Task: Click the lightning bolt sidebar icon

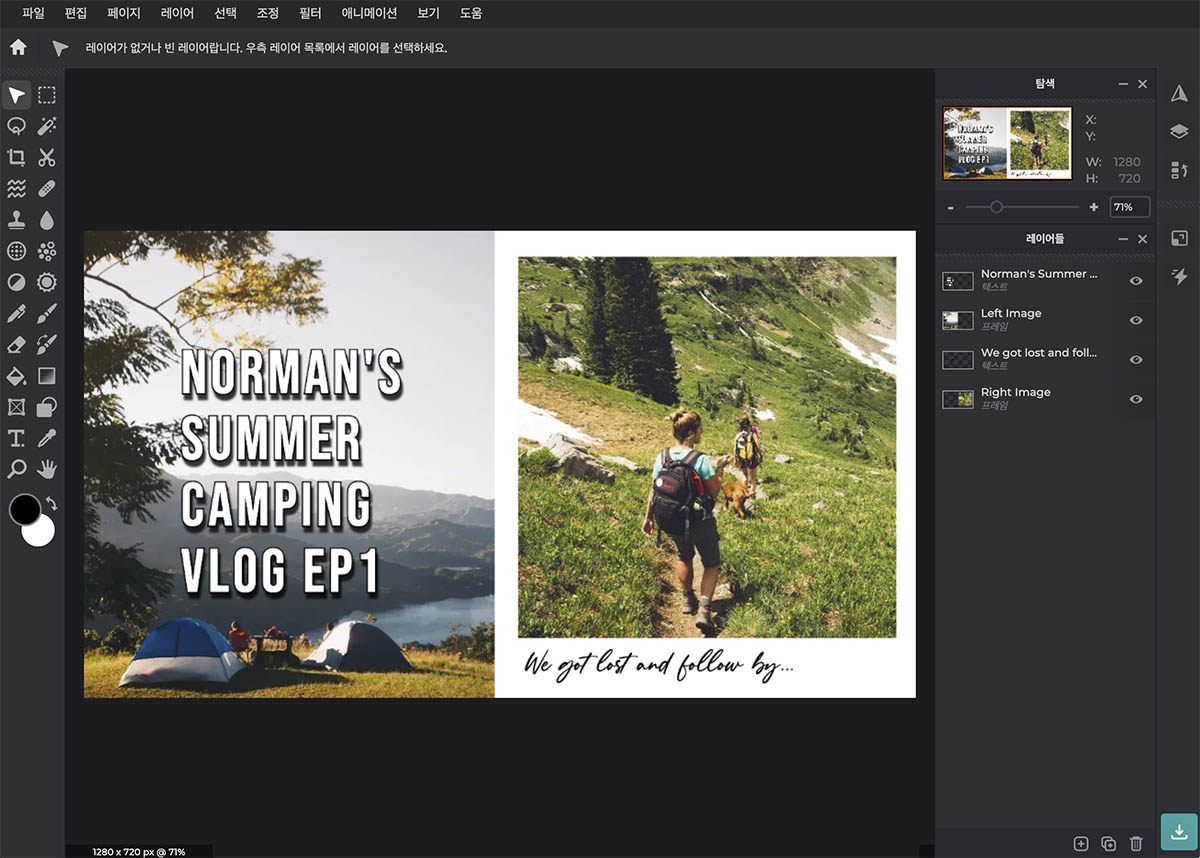Action: coord(1179,276)
